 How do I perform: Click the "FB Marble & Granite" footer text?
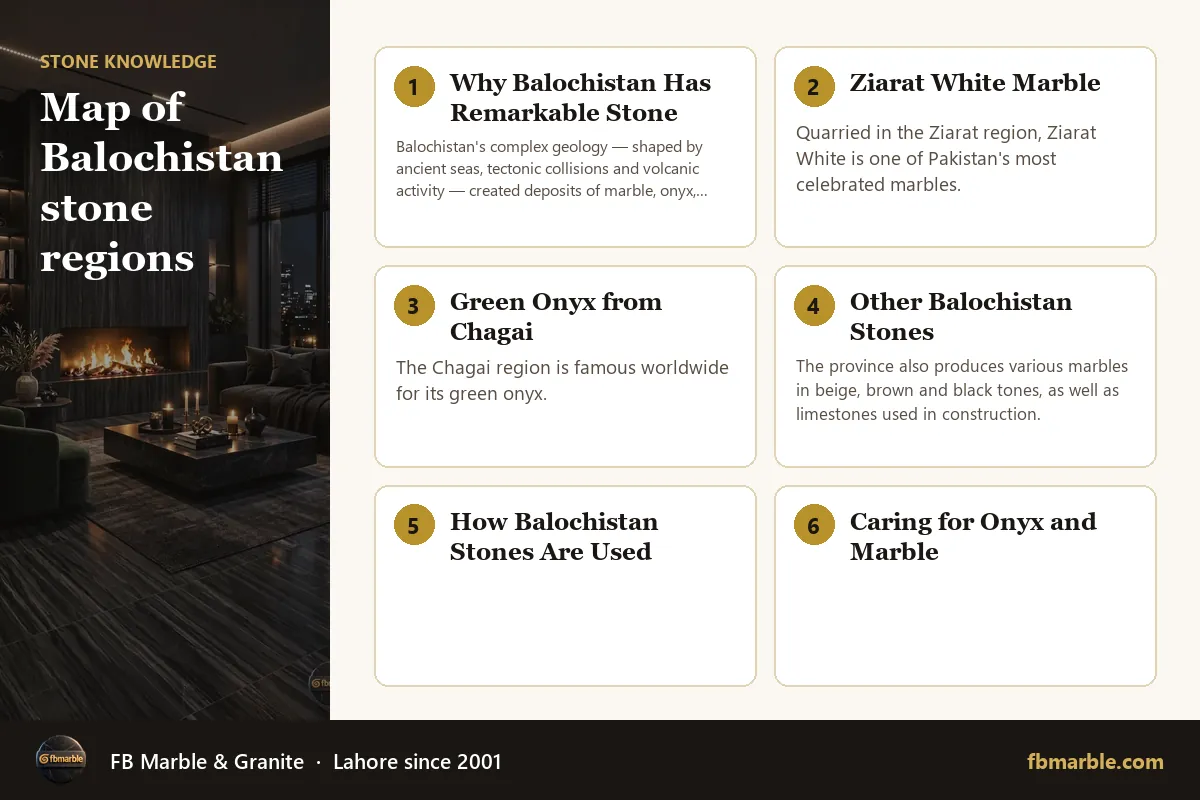click(x=207, y=762)
